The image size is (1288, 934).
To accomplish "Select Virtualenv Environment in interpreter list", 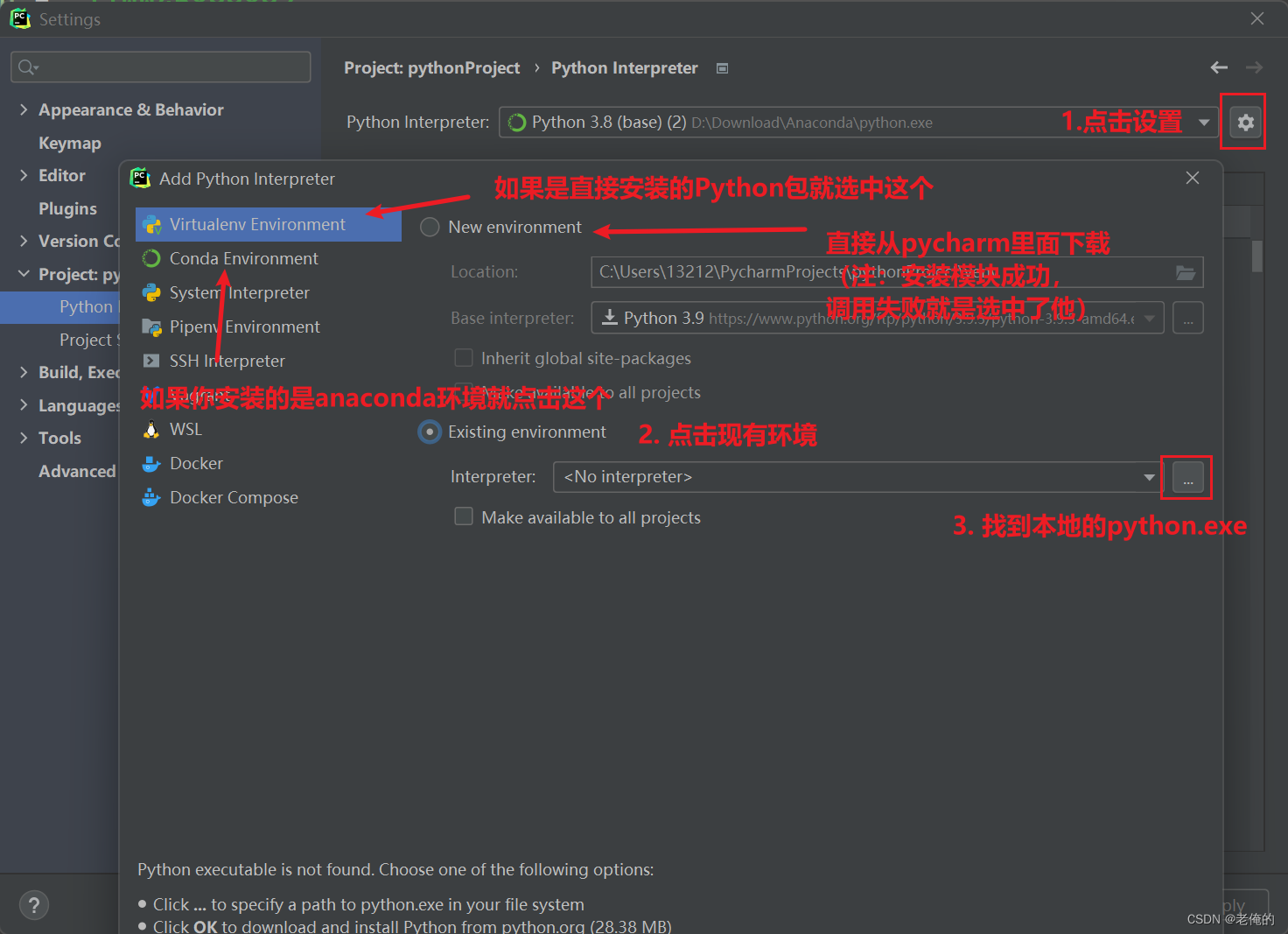I will coord(268,224).
